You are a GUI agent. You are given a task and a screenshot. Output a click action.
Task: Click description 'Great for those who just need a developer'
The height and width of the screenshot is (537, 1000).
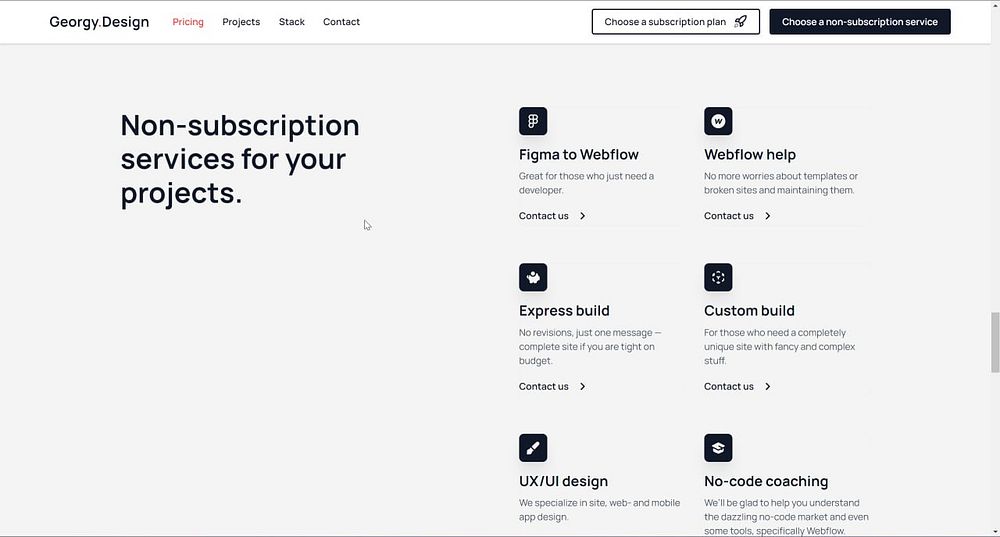point(586,183)
